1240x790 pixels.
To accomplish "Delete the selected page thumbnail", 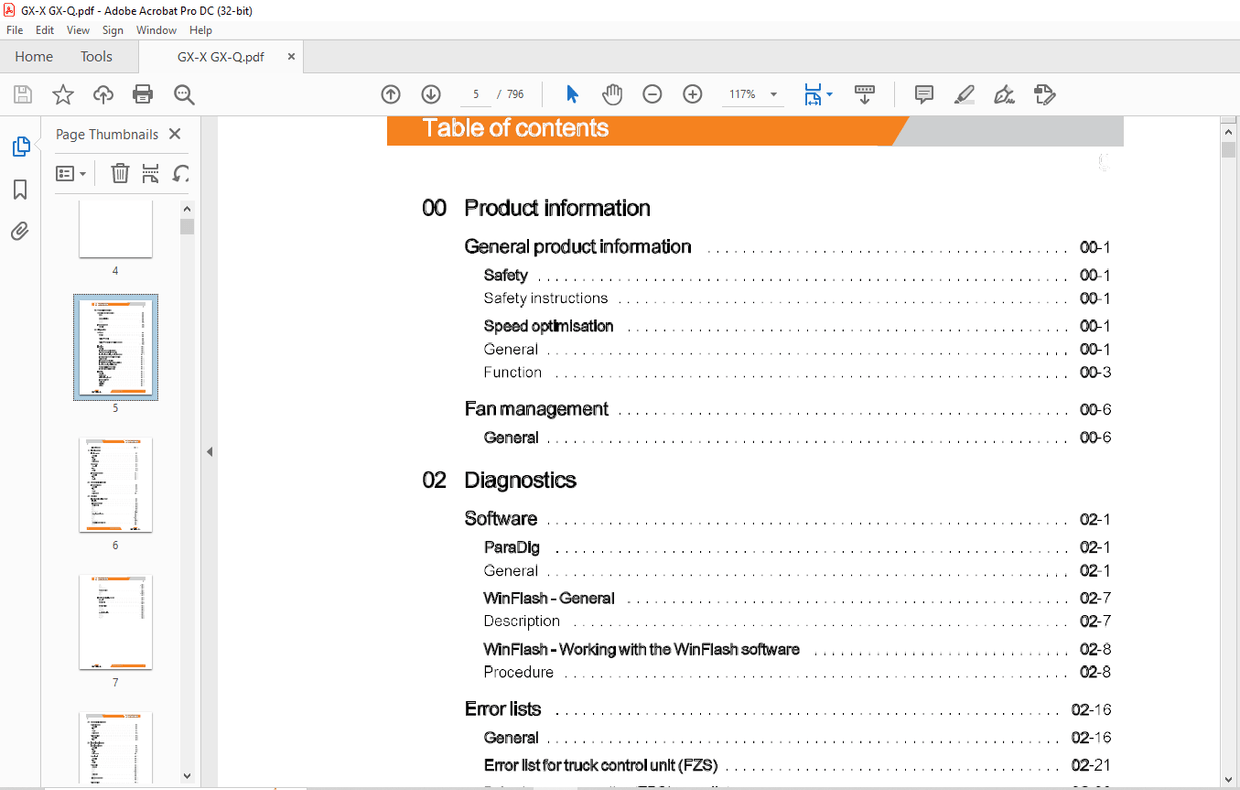I will [x=120, y=173].
